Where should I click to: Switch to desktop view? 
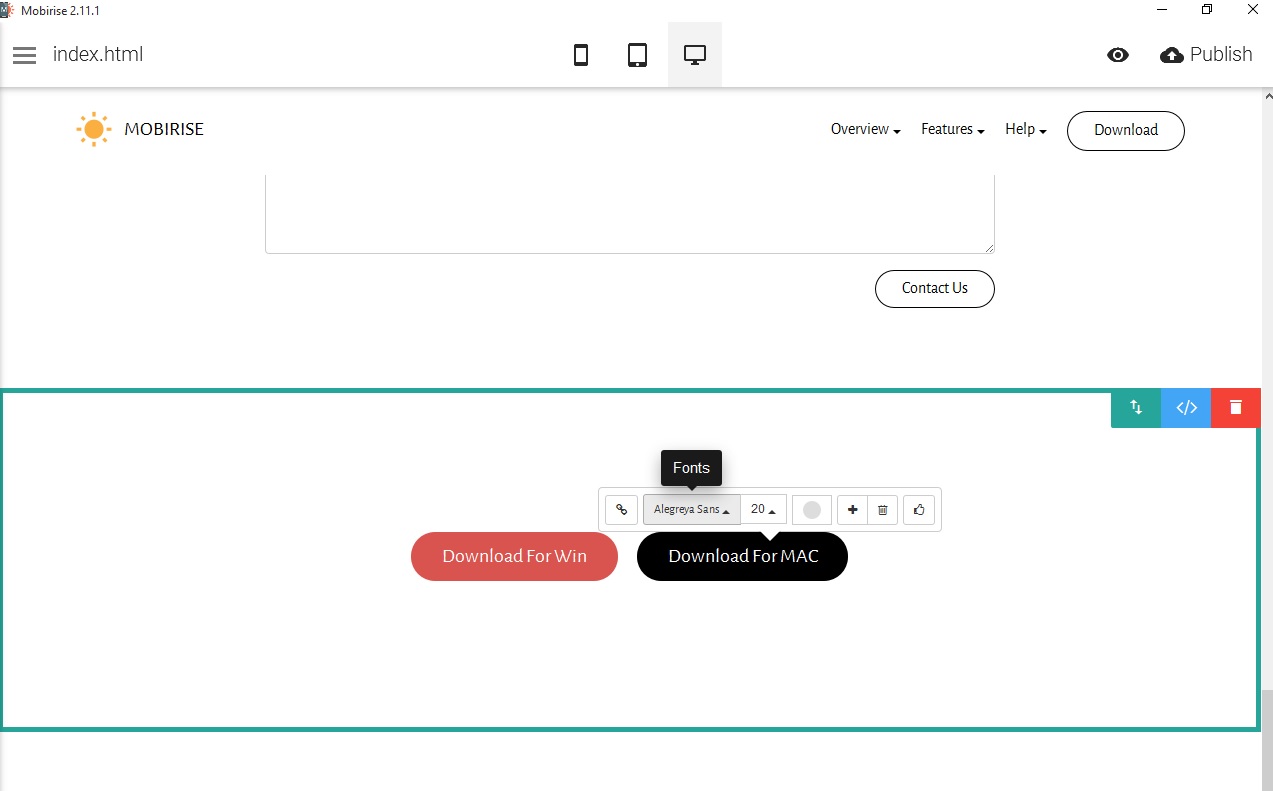click(694, 55)
